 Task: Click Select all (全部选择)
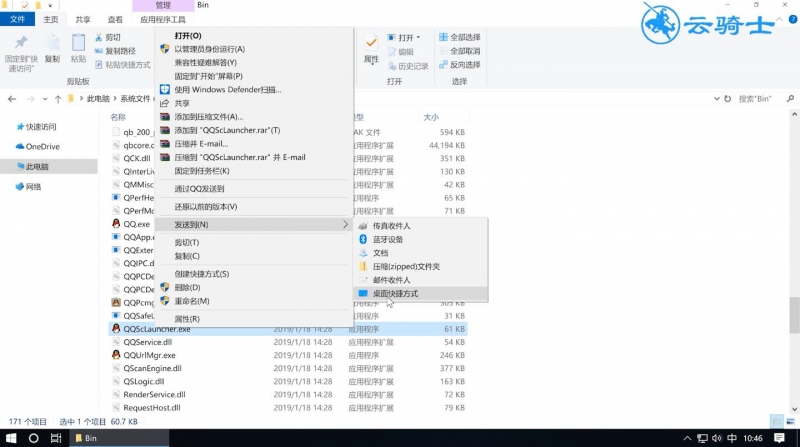pos(460,37)
